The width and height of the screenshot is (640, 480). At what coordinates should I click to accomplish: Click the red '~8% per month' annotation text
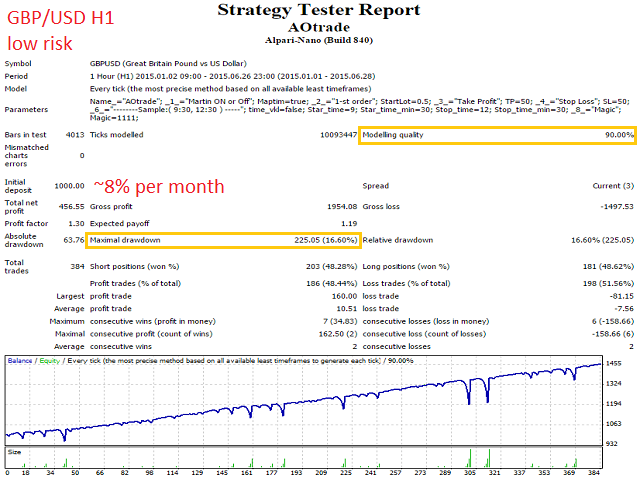[159, 187]
